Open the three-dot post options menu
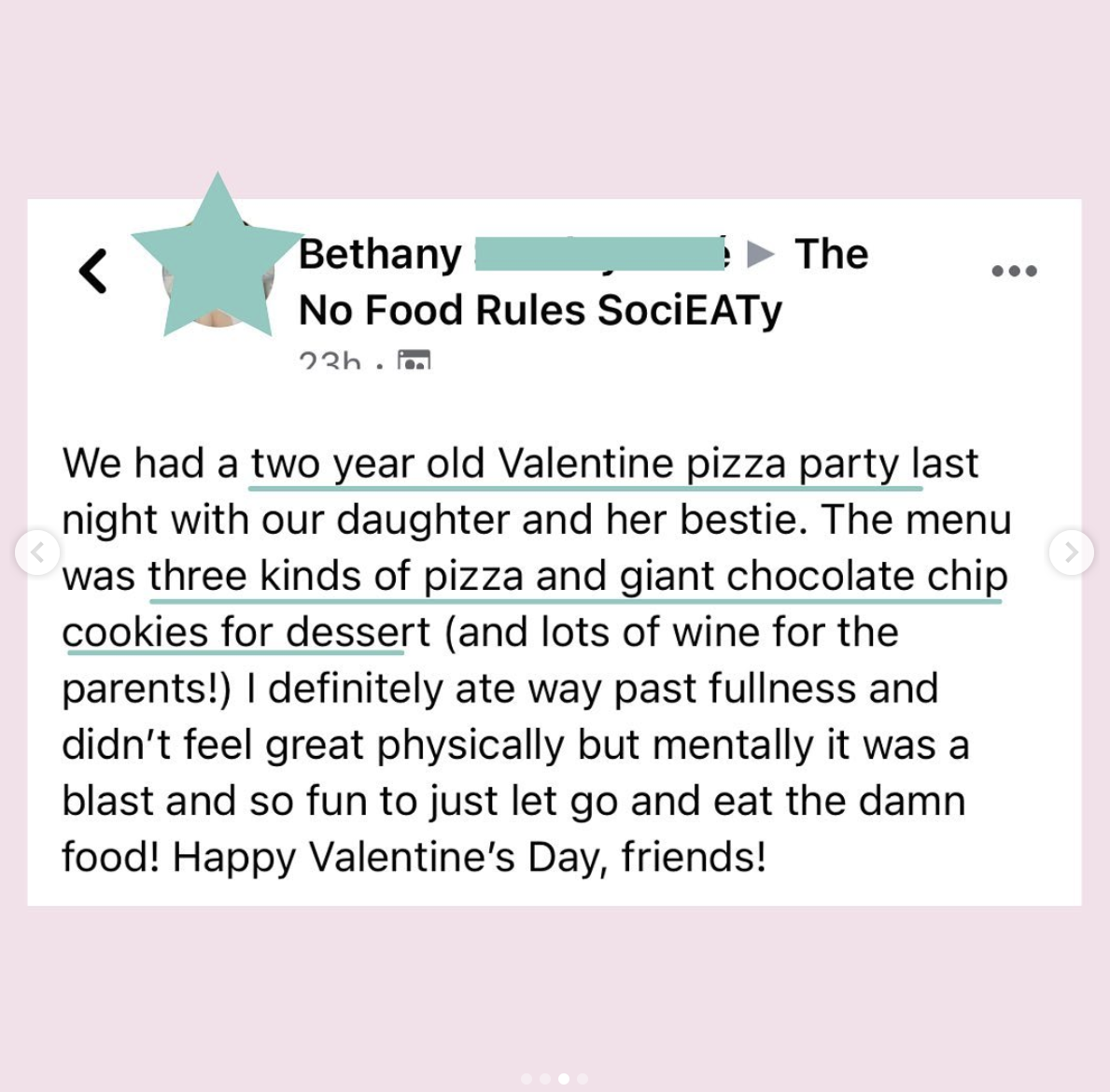Viewport: 1110px width, 1092px height. click(1014, 271)
